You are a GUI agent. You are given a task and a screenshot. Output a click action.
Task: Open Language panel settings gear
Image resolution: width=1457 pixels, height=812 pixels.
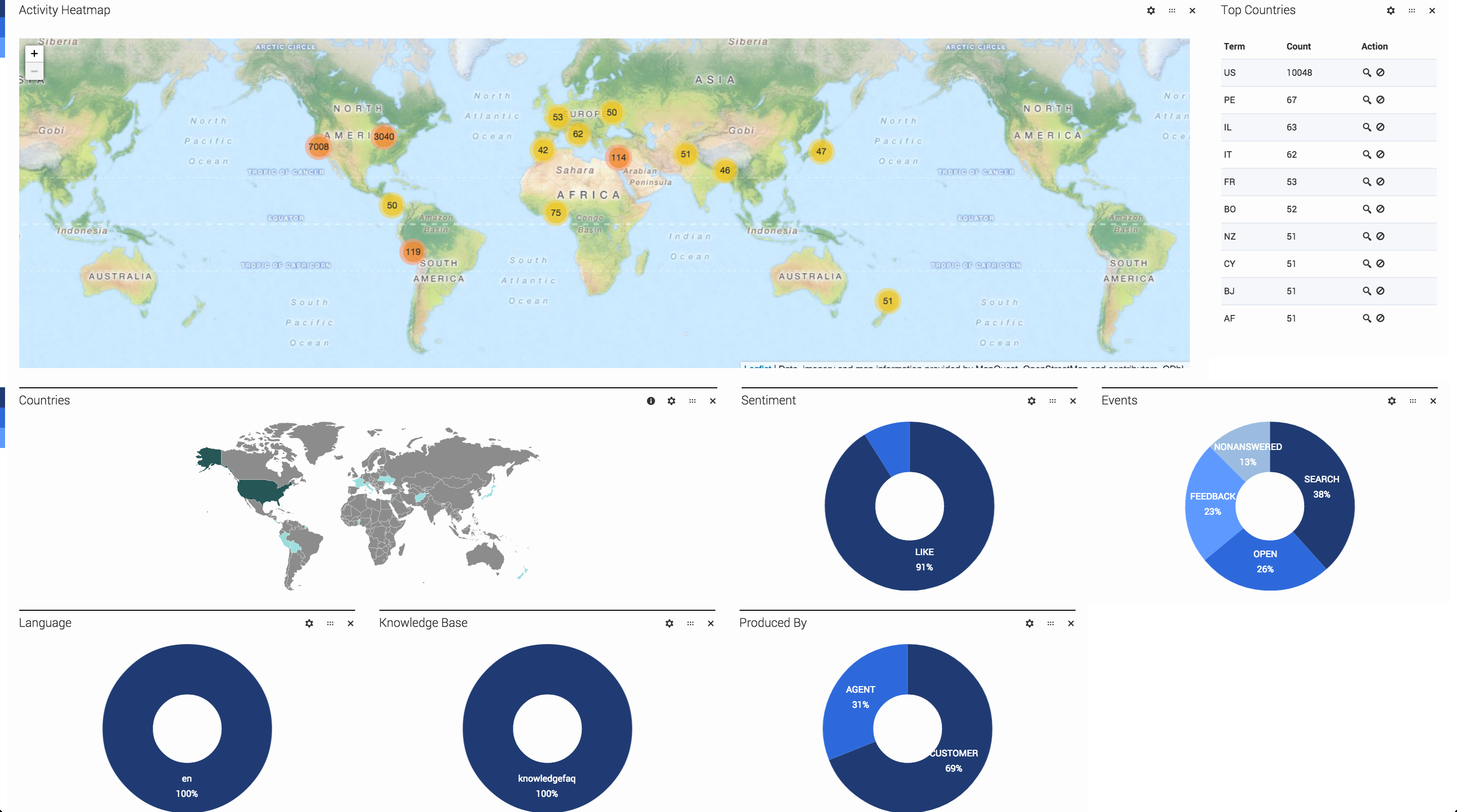pos(309,623)
